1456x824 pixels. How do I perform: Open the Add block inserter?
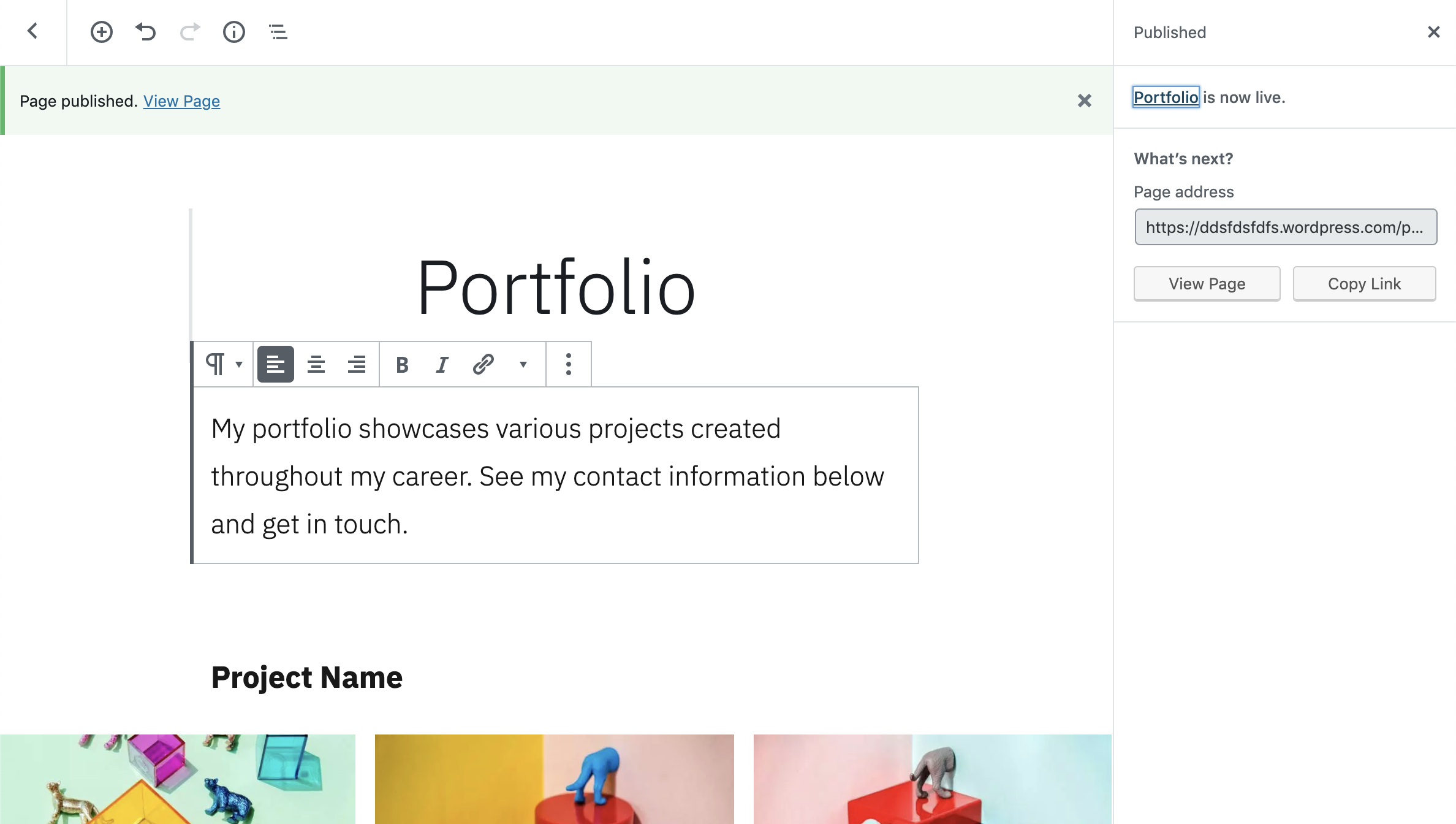[102, 32]
